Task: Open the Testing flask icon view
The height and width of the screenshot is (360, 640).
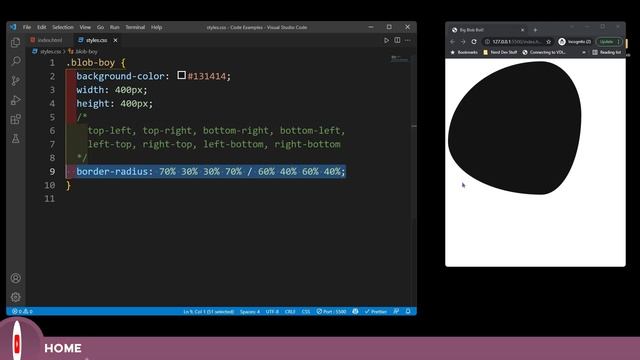Action: [x=16, y=139]
